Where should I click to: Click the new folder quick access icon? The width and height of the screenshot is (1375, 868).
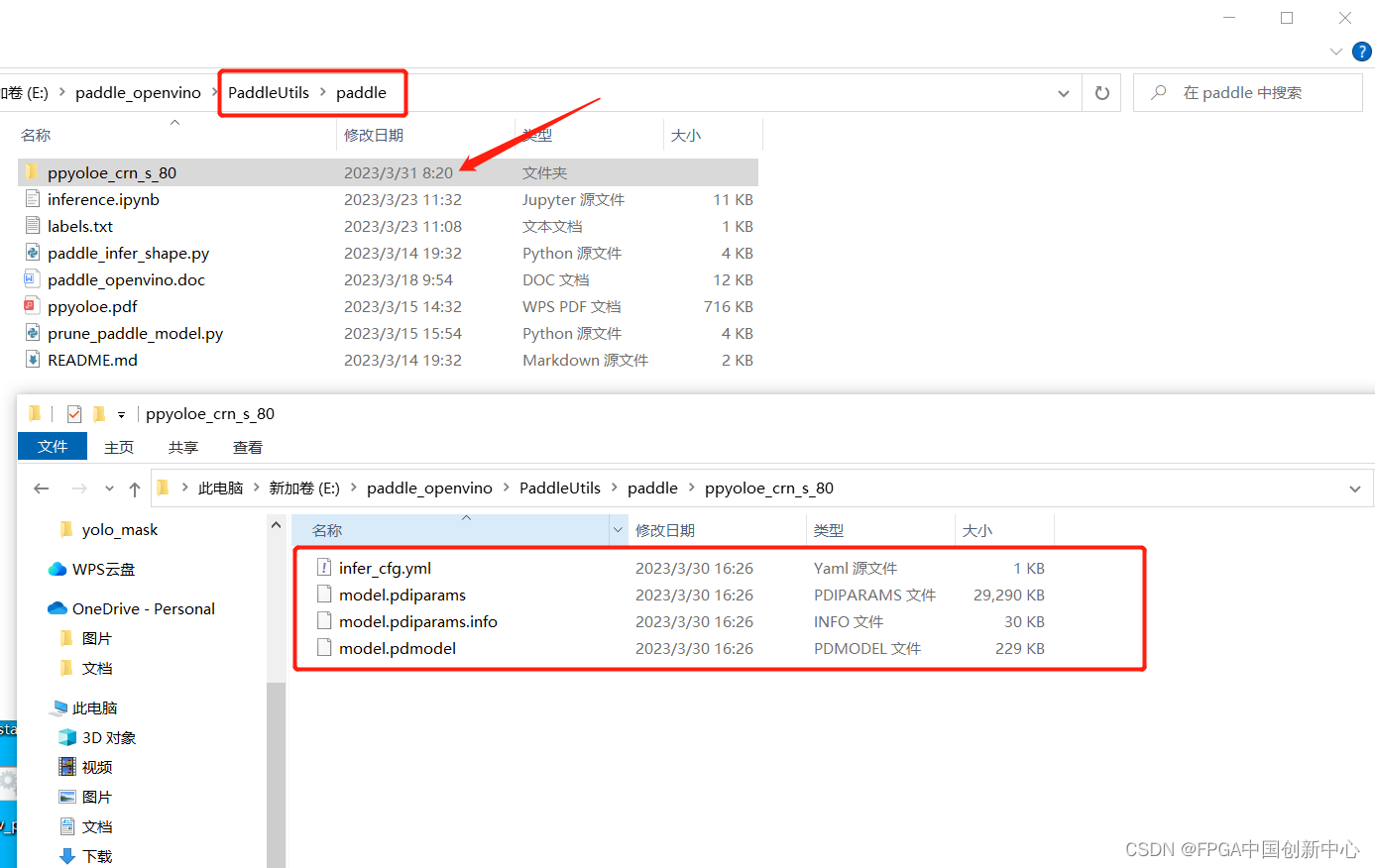click(x=98, y=413)
